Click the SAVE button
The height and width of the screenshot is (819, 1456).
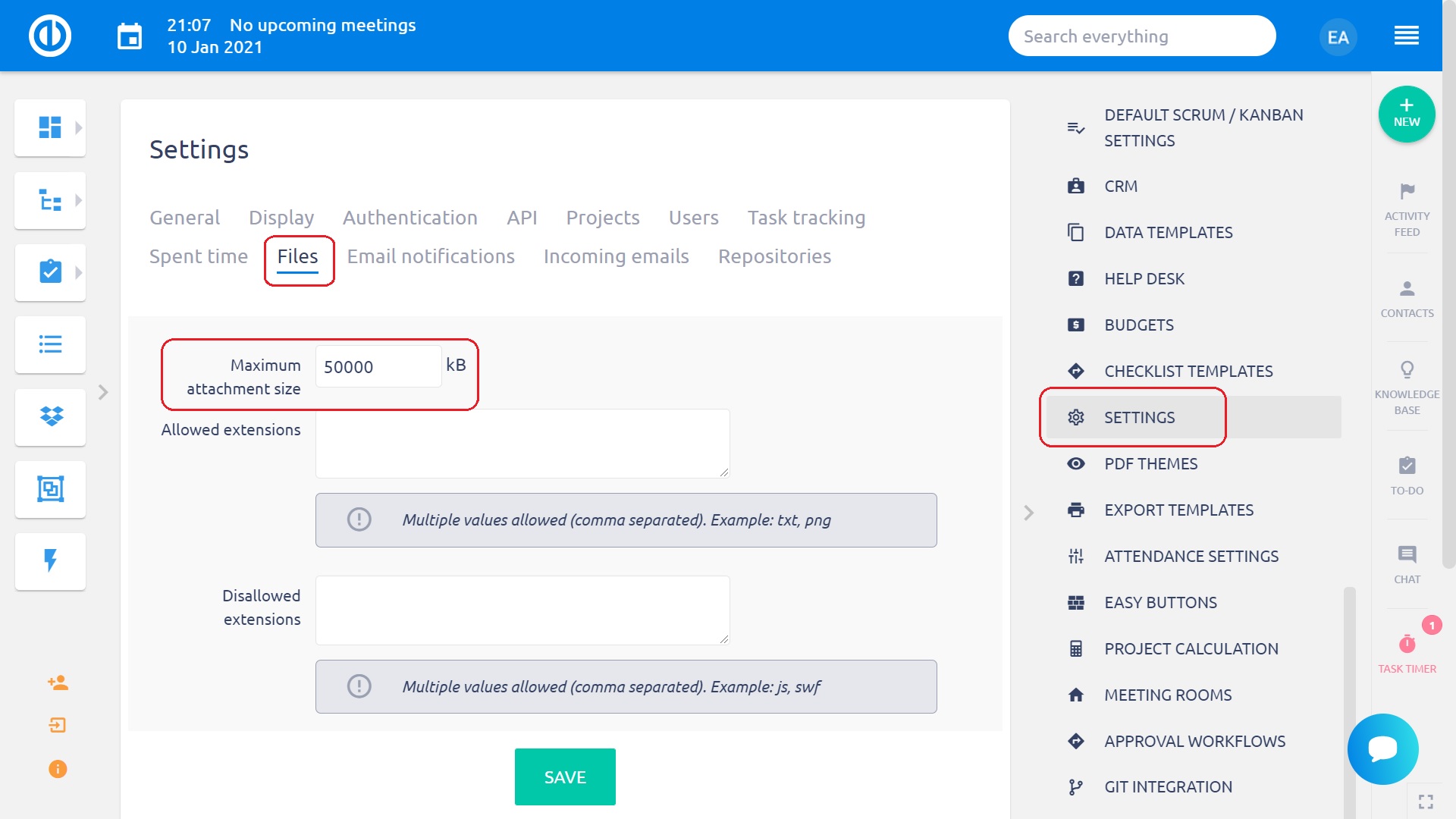[x=564, y=777]
